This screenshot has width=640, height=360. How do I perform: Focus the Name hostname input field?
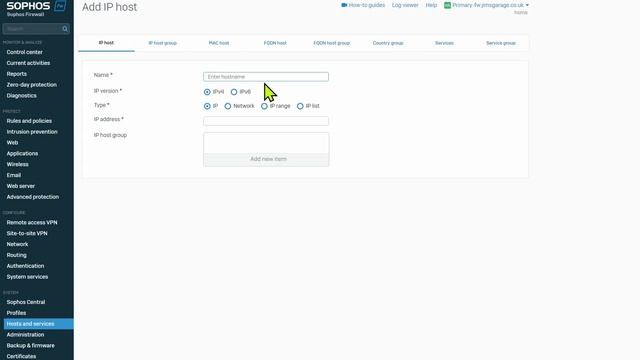266,77
